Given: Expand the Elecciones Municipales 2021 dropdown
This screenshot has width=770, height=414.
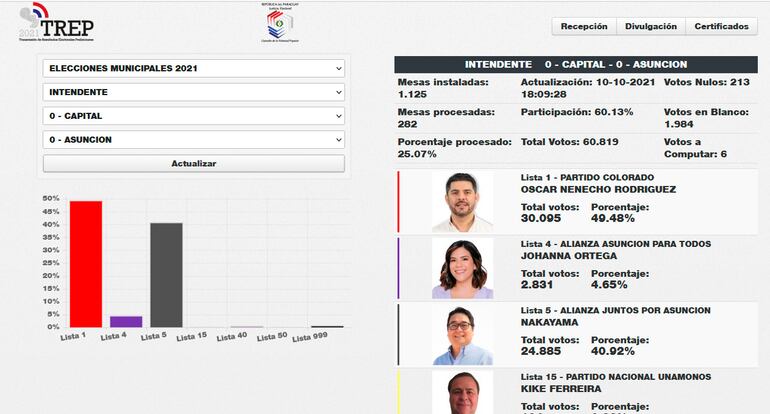Looking at the screenshot, I should [x=193, y=68].
